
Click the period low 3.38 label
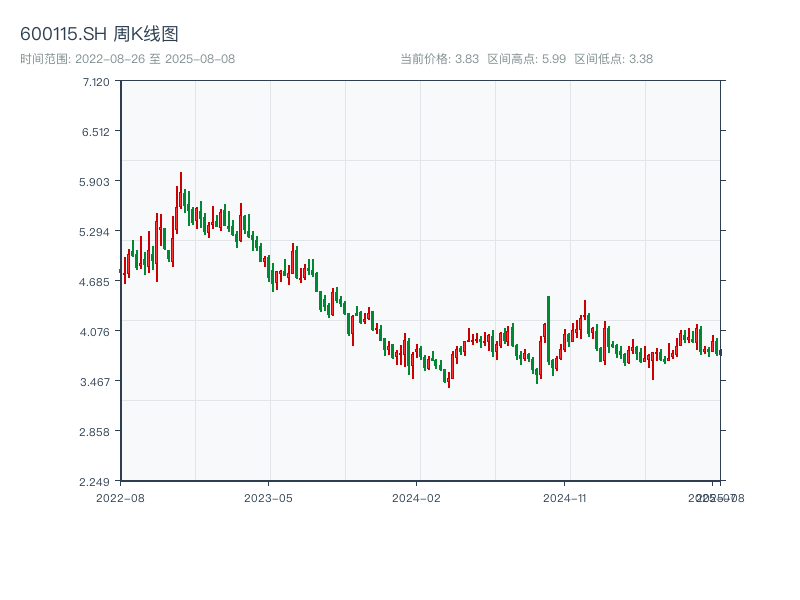613,59
